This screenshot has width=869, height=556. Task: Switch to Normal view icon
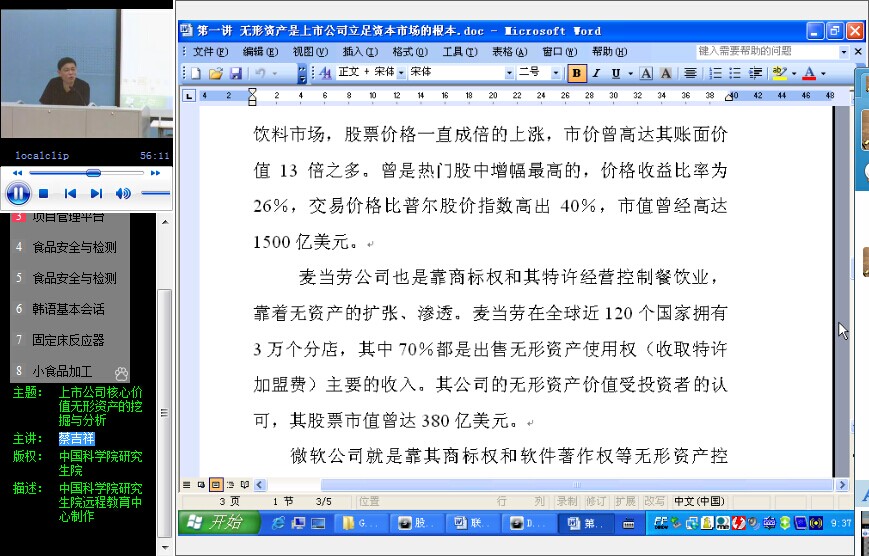(x=187, y=485)
